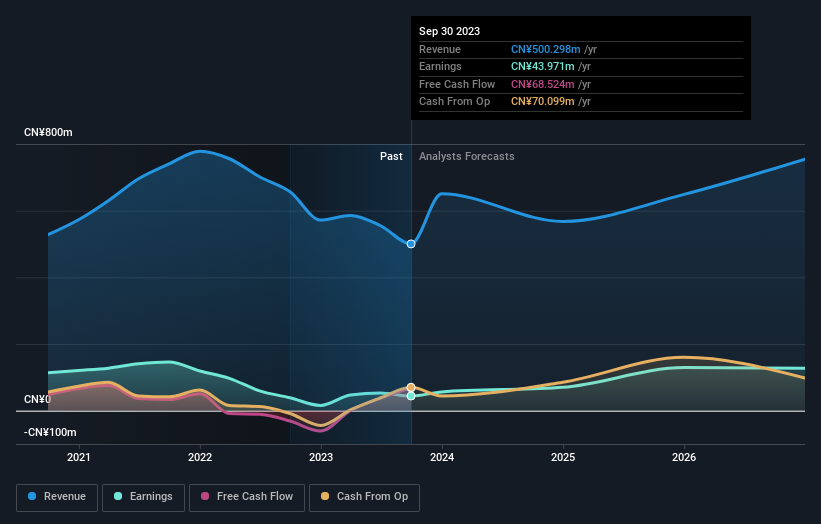
Task: Click the 2026 x-axis year label
Action: (x=684, y=458)
